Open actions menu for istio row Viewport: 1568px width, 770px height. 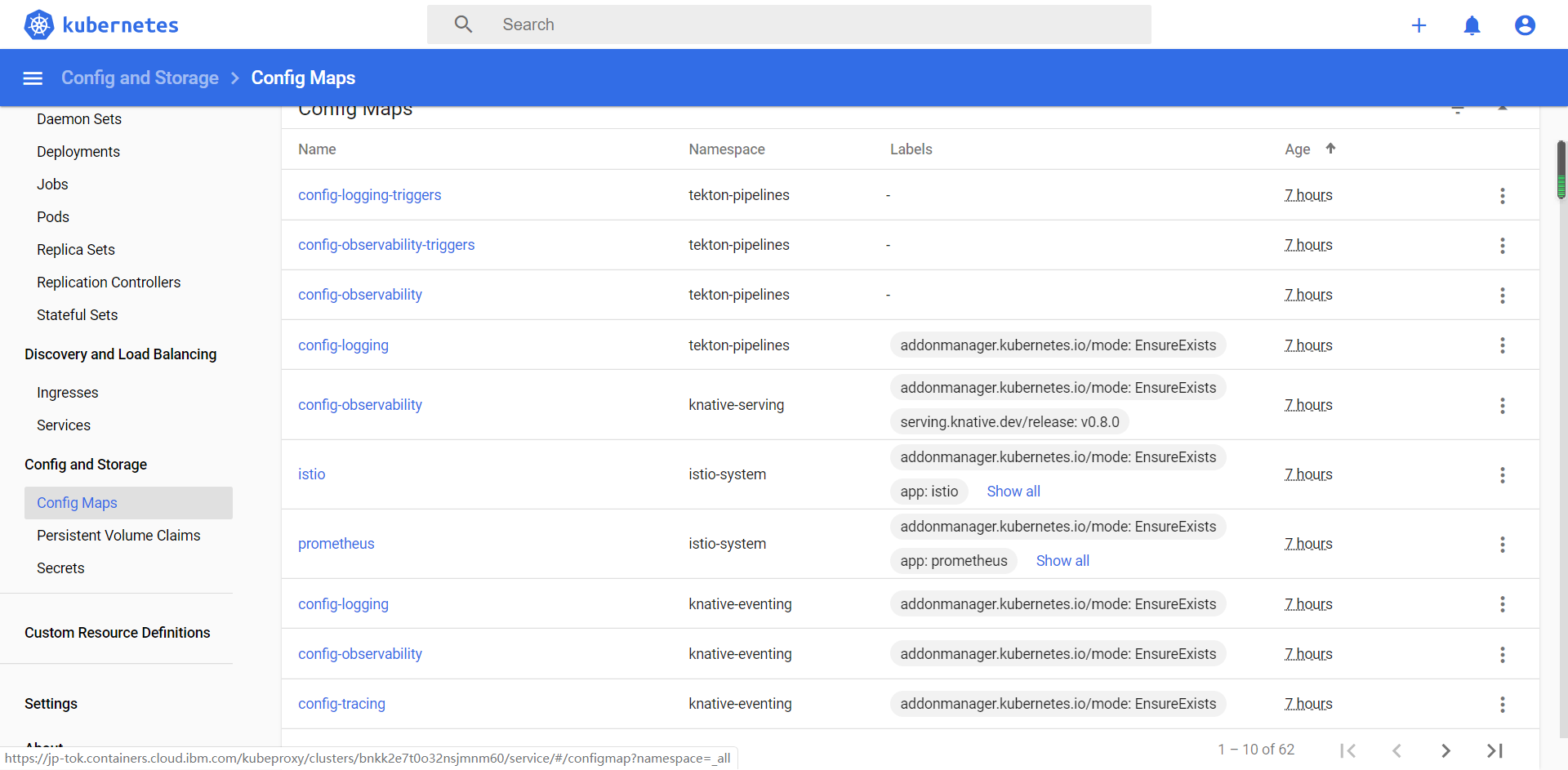click(1502, 475)
